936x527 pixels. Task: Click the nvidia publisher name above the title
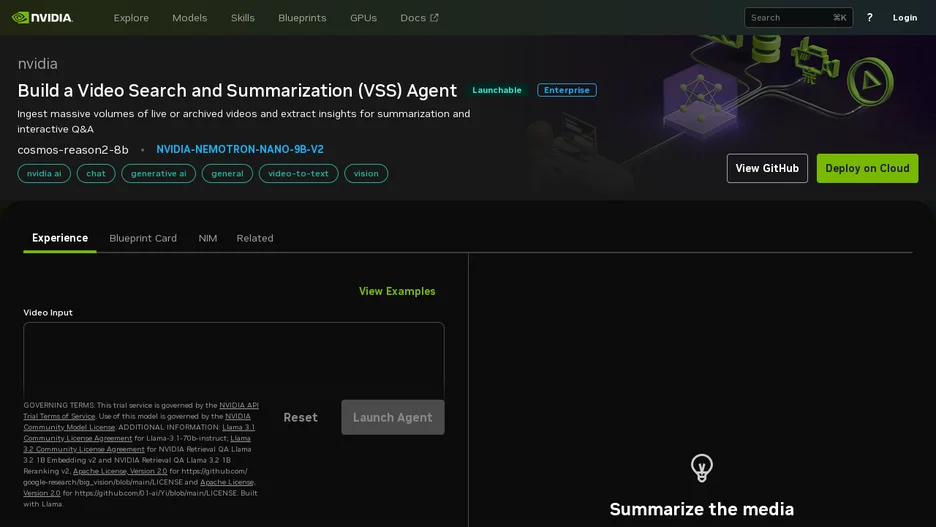(x=38, y=64)
